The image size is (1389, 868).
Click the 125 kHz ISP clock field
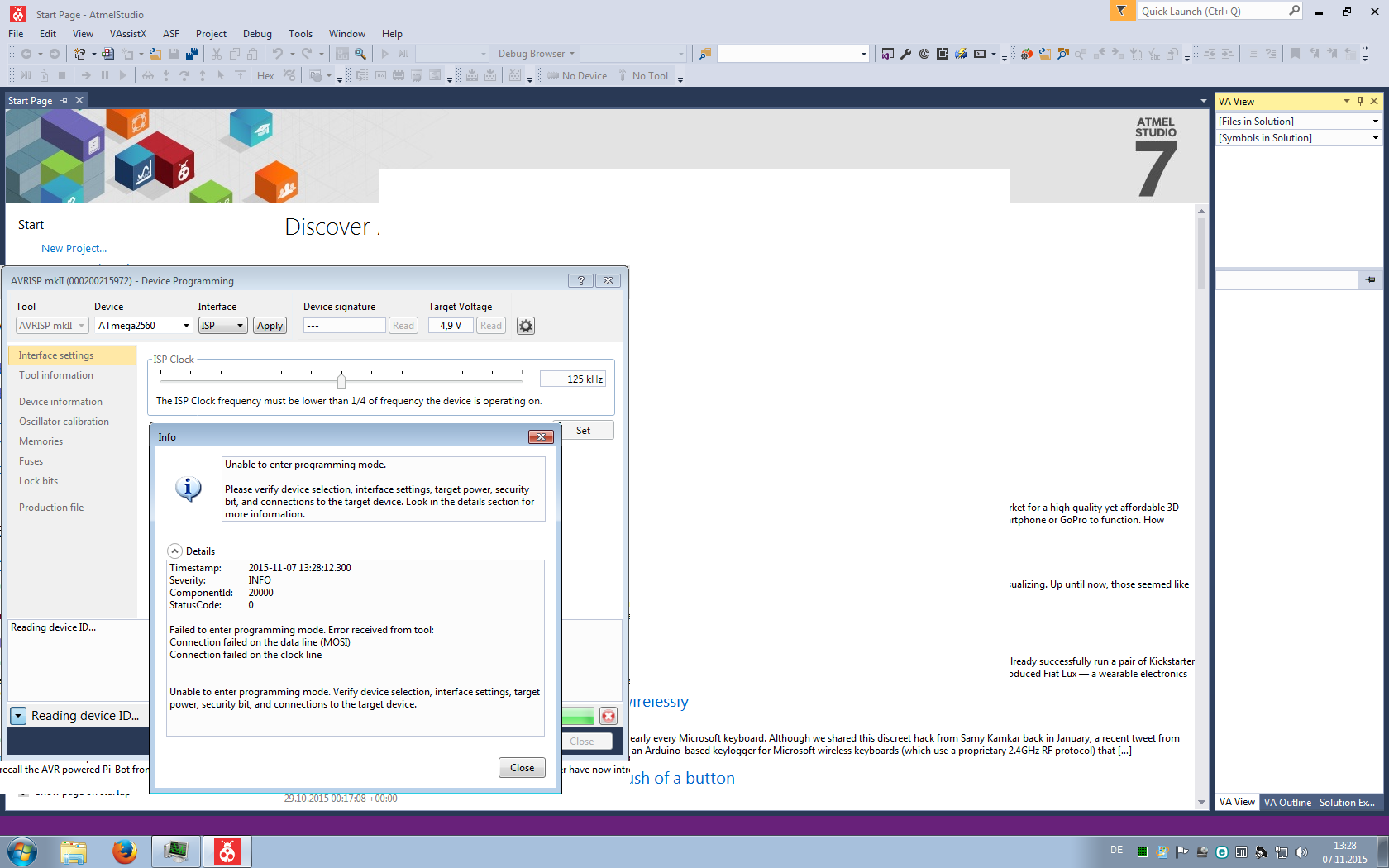(x=573, y=379)
